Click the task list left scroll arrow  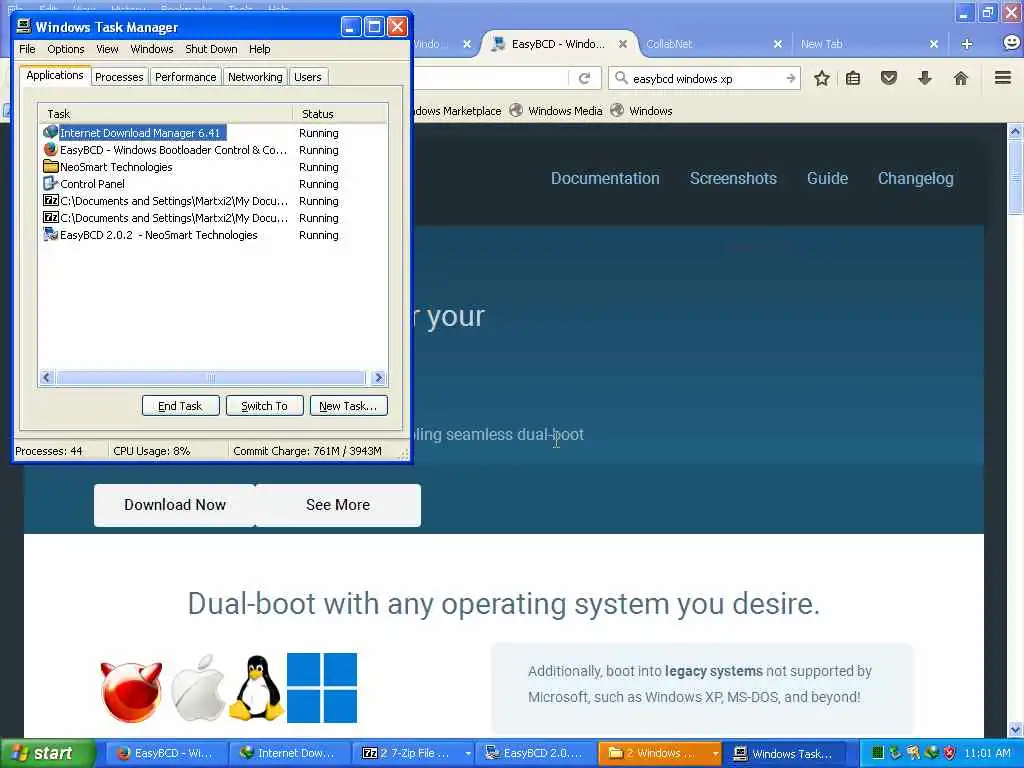click(47, 377)
